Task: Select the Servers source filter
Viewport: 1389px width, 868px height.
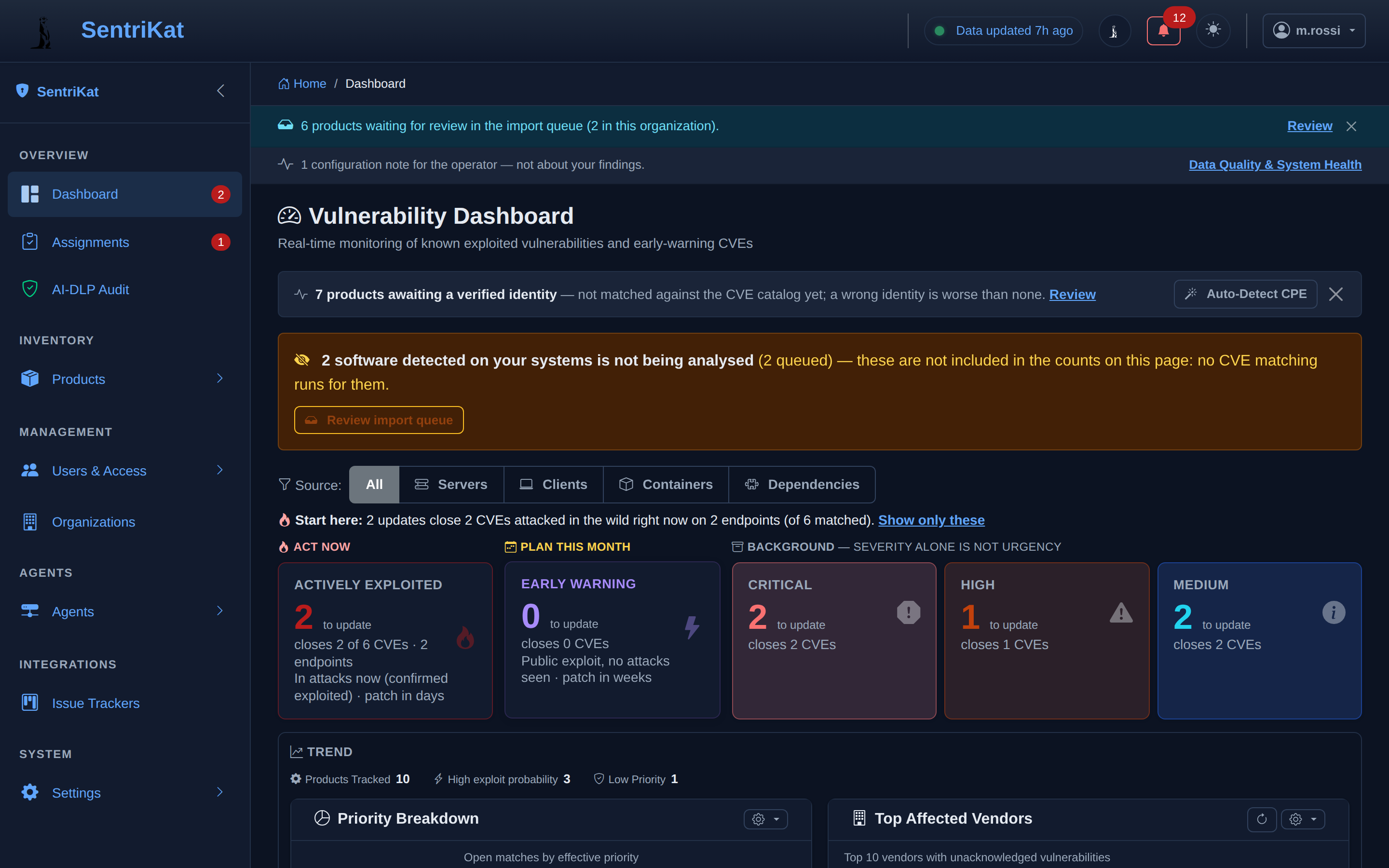Action: (451, 485)
